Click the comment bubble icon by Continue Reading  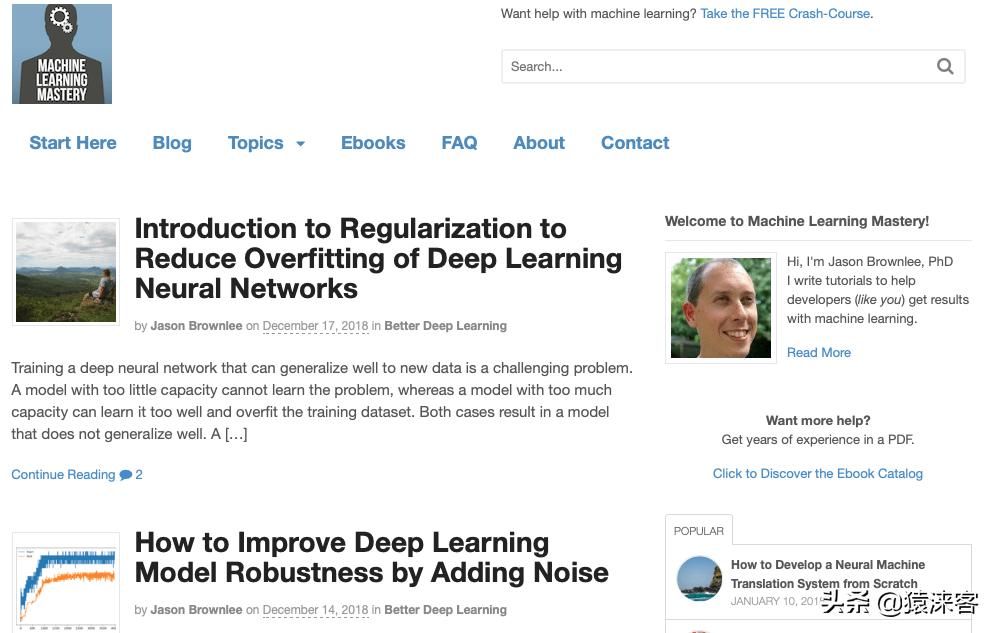(125, 475)
